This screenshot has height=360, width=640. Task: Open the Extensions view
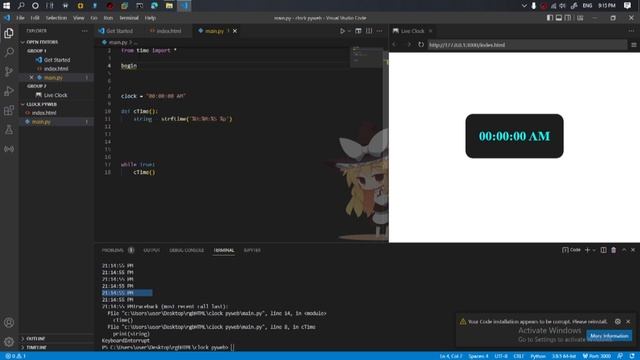(9, 110)
